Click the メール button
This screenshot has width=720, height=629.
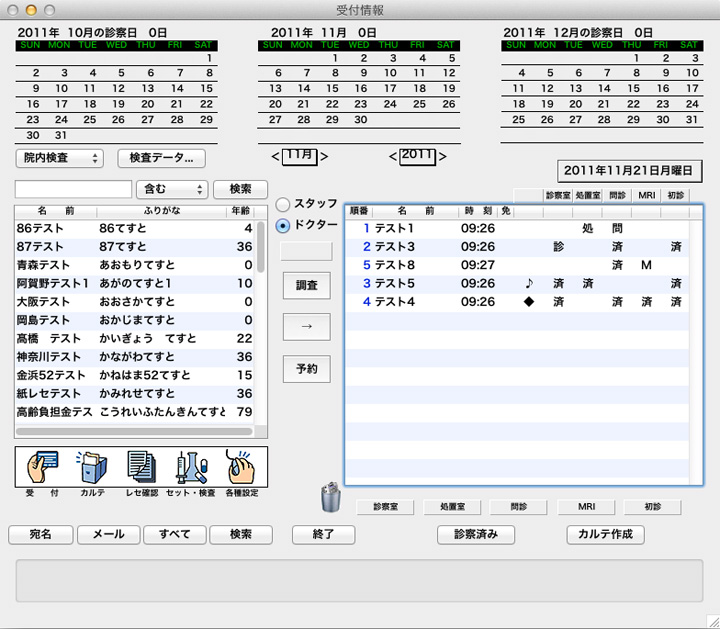(x=109, y=535)
